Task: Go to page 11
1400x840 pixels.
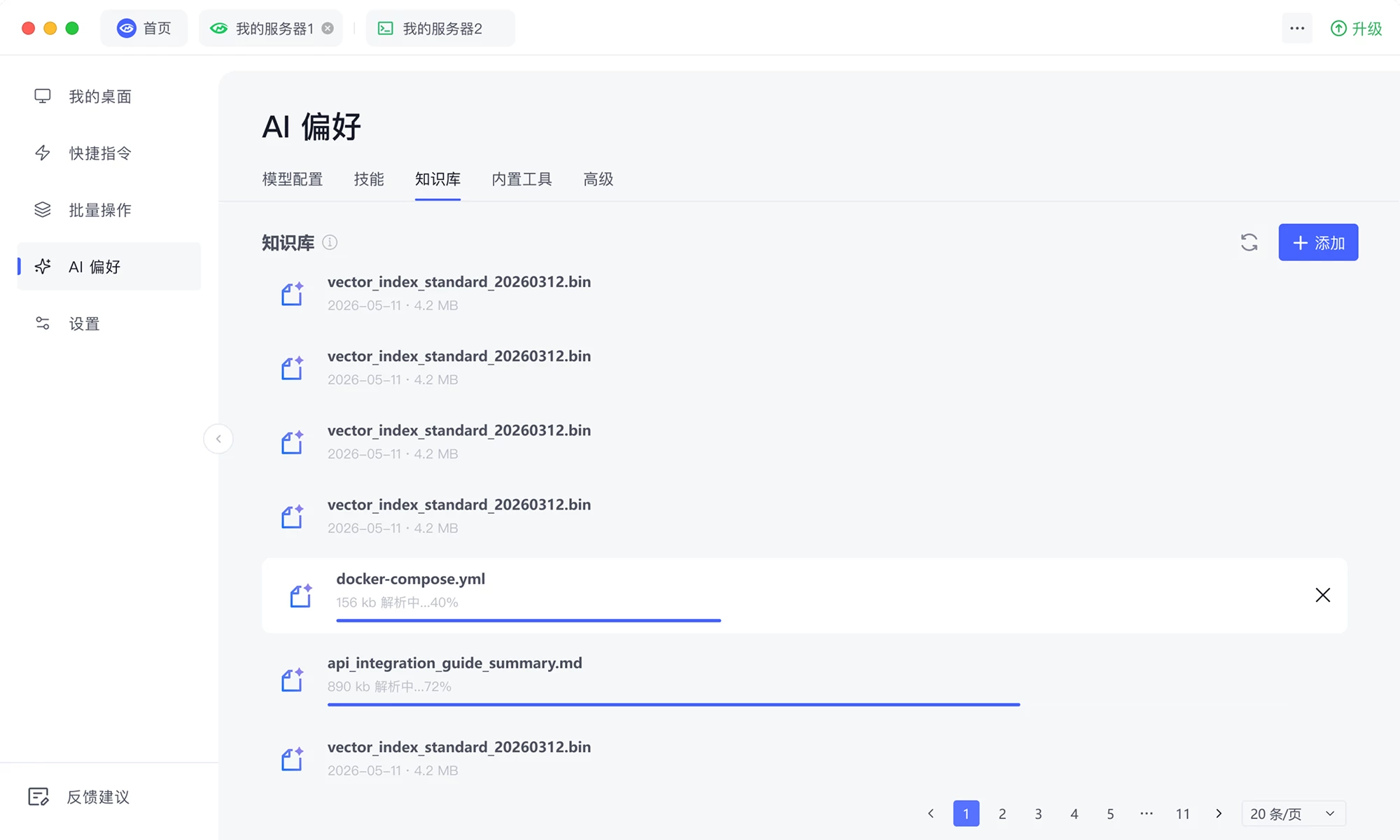Action: pos(1183,813)
